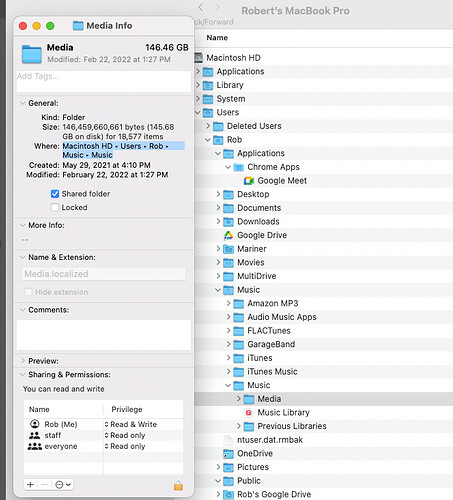
Task: Open privilege dropdown for everyone
Action: point(125,446)
